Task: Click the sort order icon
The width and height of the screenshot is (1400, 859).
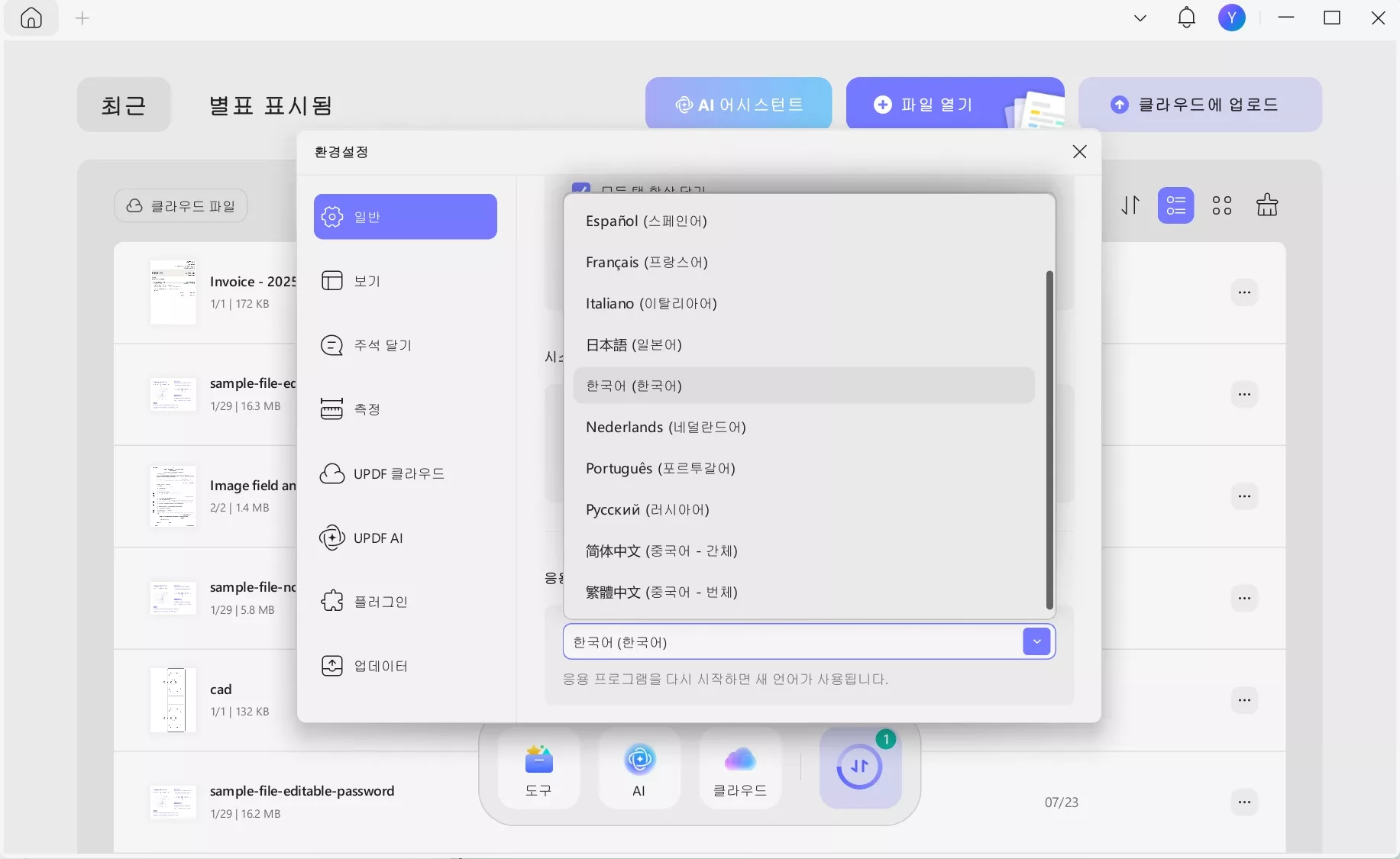Action: point(1130,205)
